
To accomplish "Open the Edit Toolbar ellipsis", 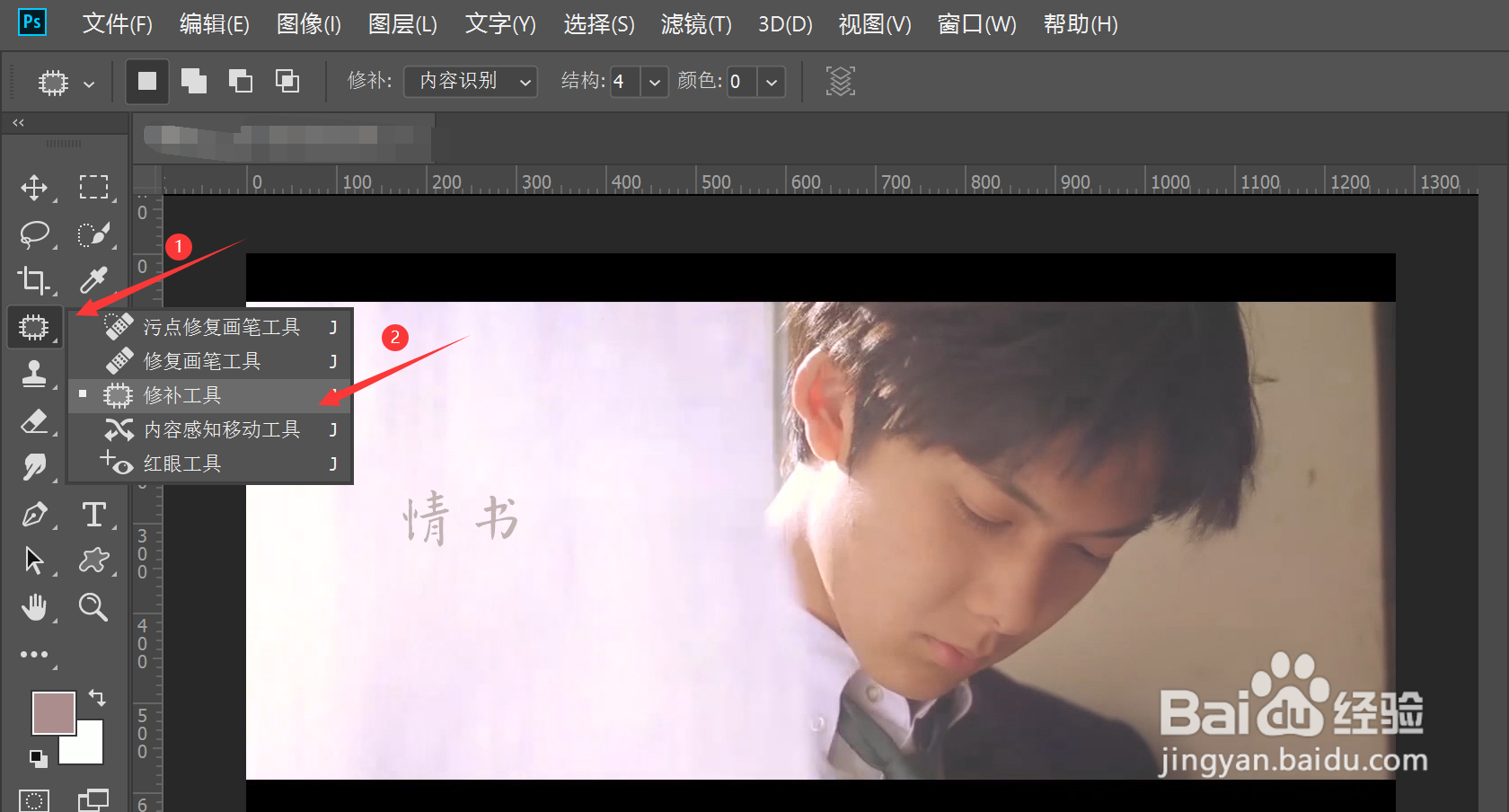I will point(34,655).
